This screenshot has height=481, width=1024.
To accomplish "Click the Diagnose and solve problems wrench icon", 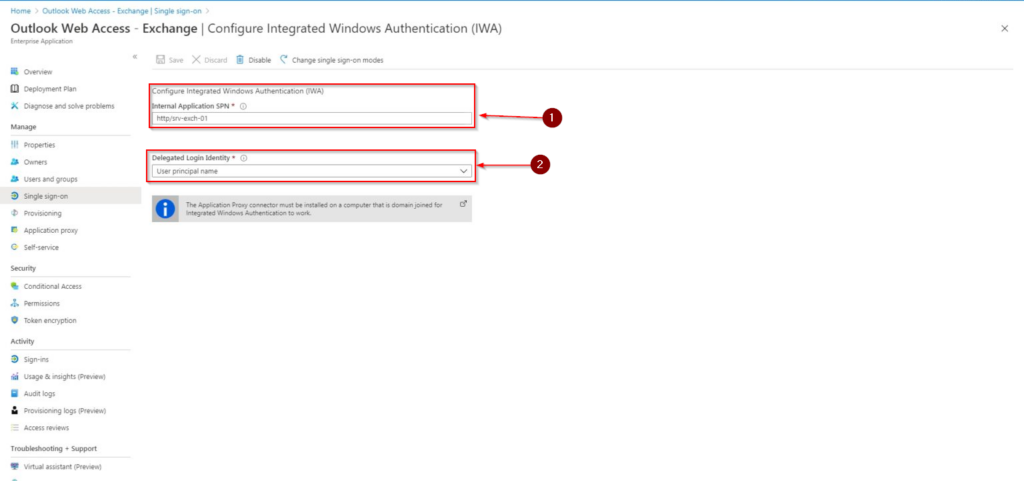I will point(14,106).
